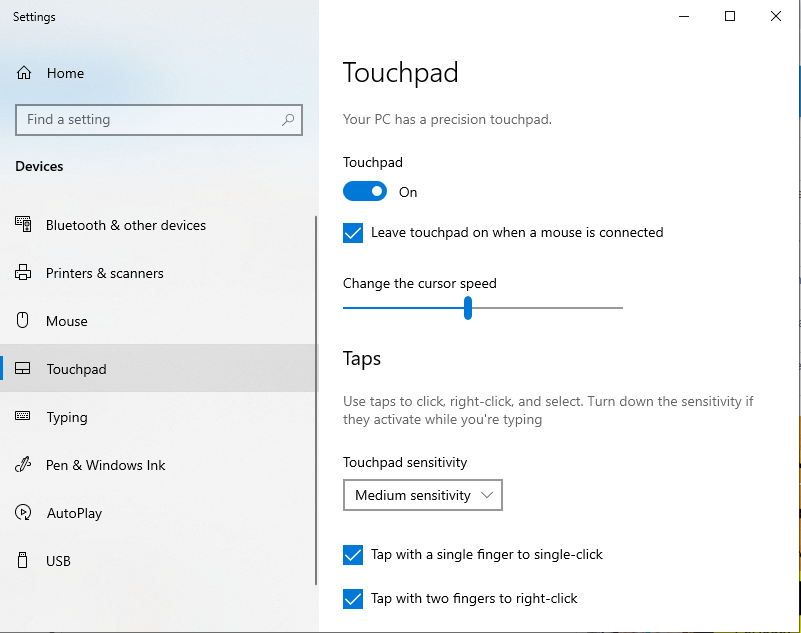
Task: Go to Bluetooth & other devices page
Action: point(125,225)
